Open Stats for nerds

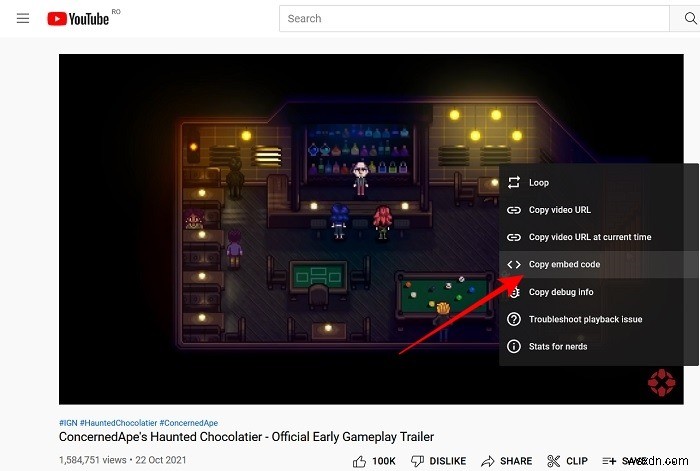[598, 346]
